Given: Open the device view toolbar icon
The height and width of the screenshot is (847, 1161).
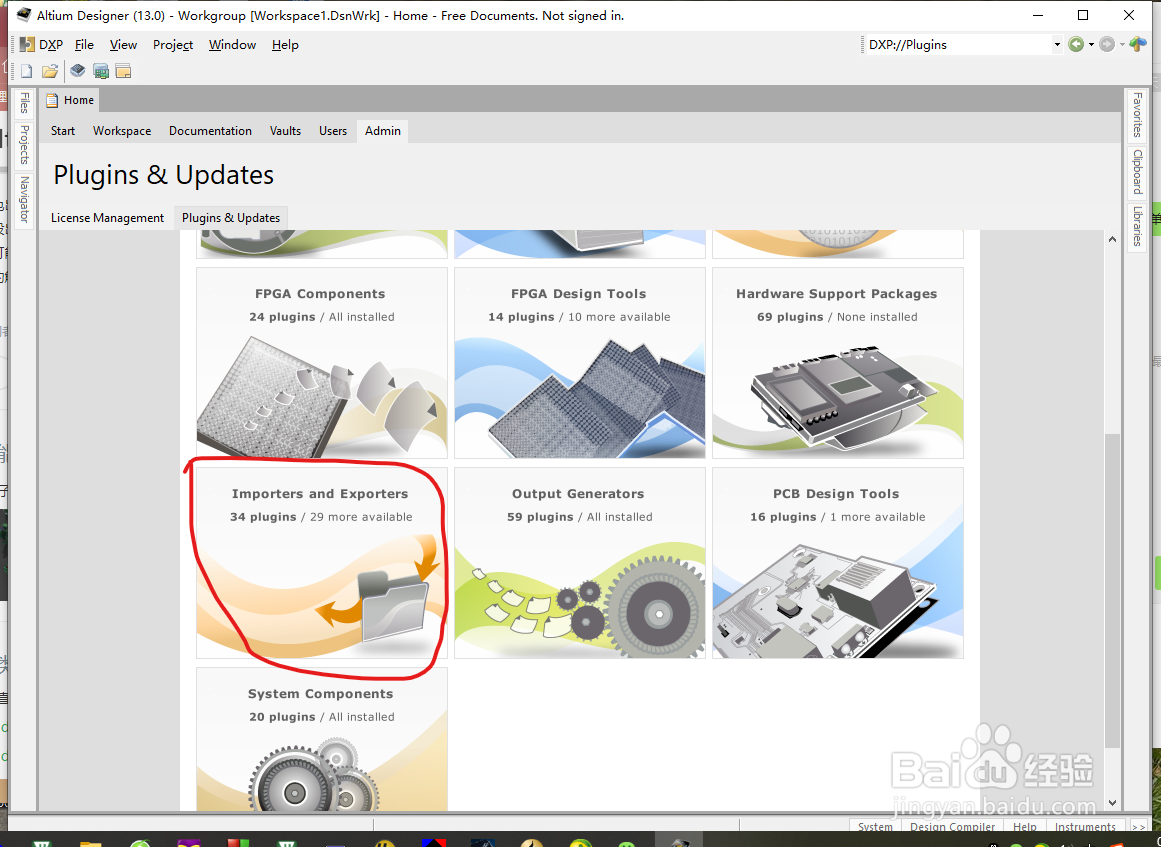Looking at the screenshot, I should pyautogui.click(x=77, y=71).
